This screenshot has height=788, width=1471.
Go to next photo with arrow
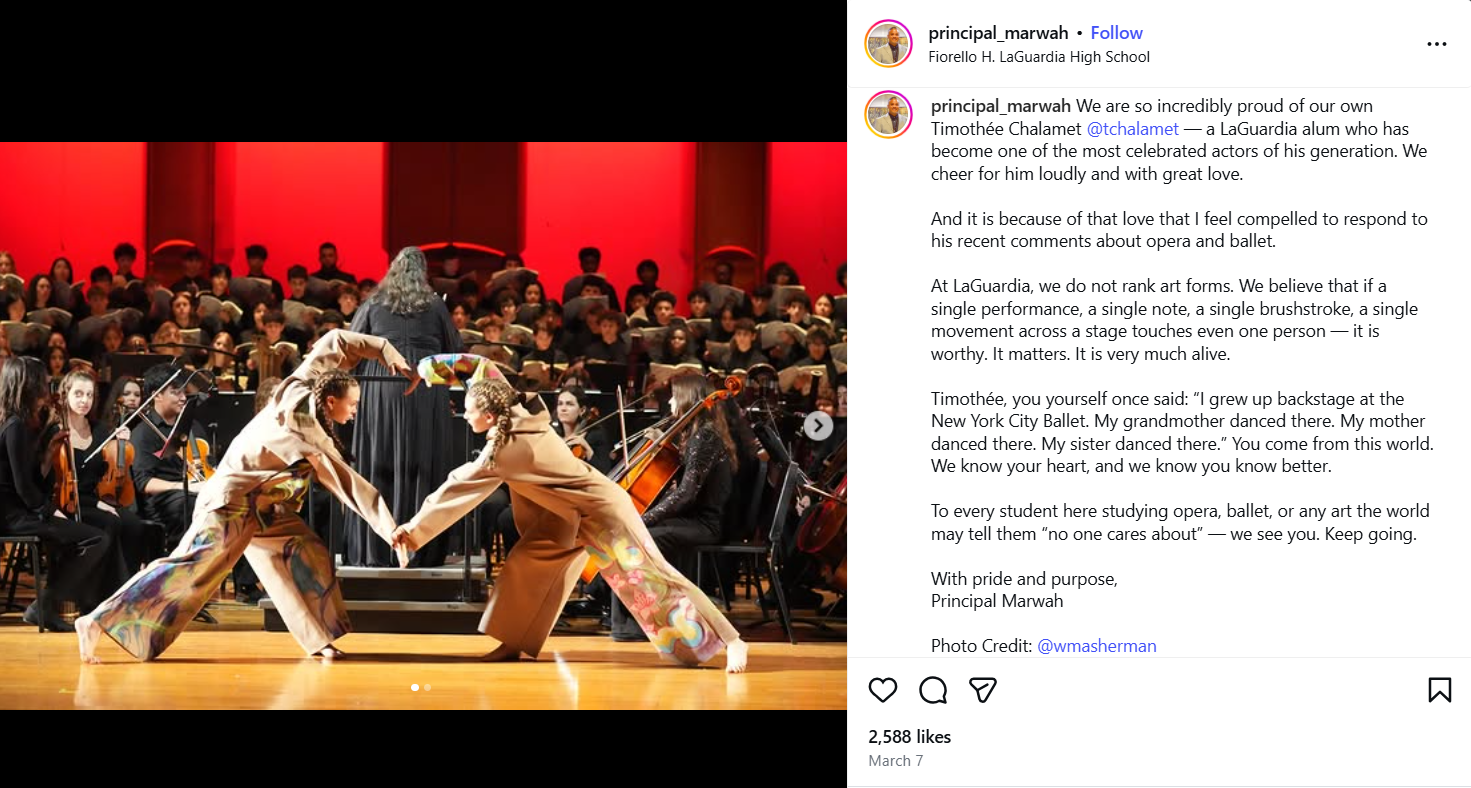(x=818, y=426)
